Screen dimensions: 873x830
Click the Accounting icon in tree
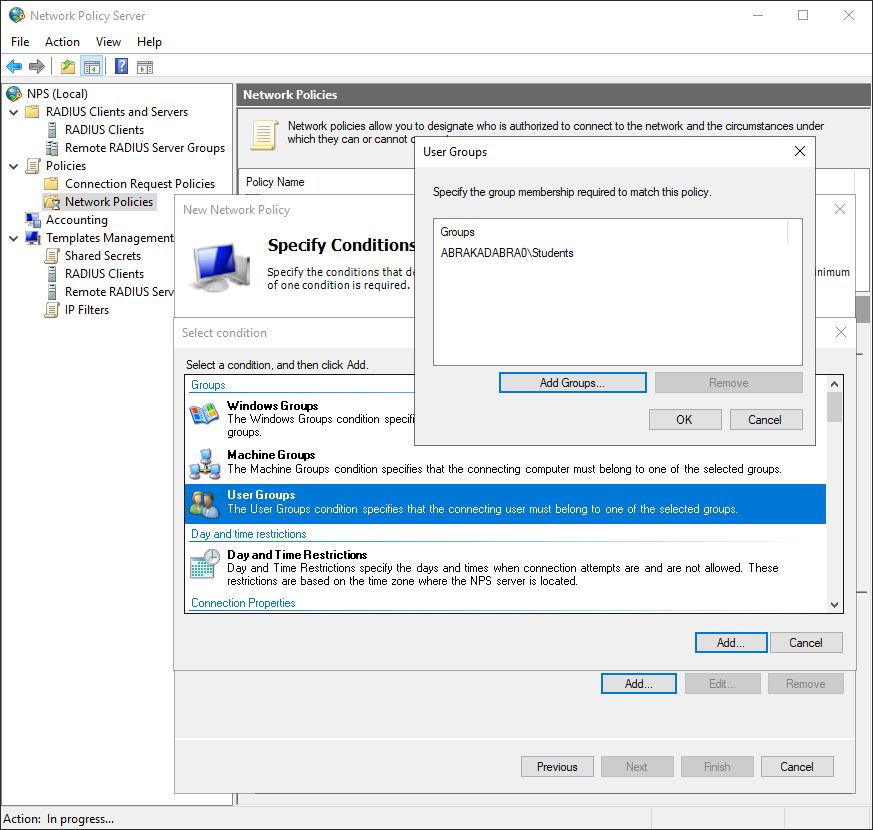[x=33, y=219]
